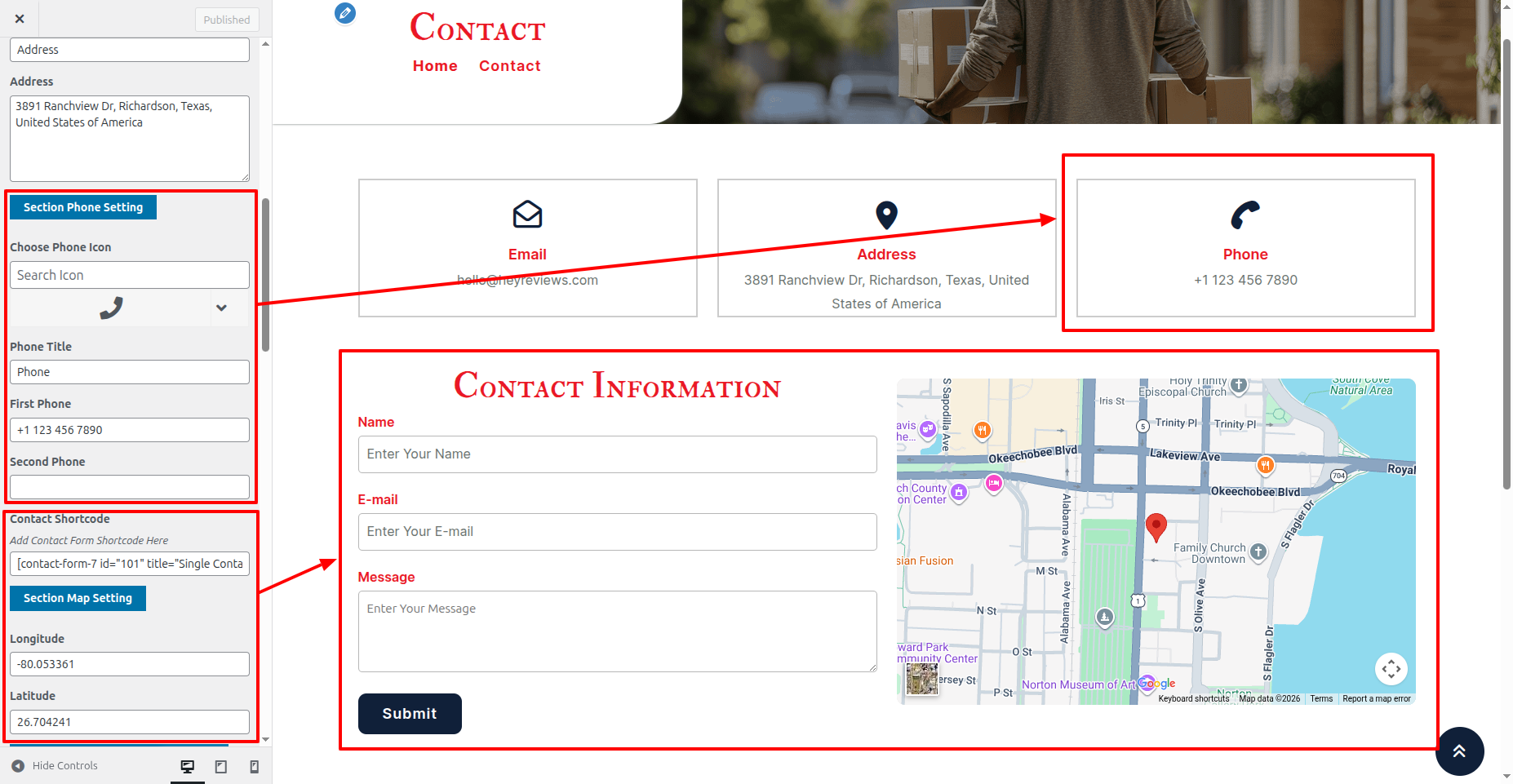The image size is (1513, 784).
Task: Switch to desktop preview device icon
Action: pos(188,766)
